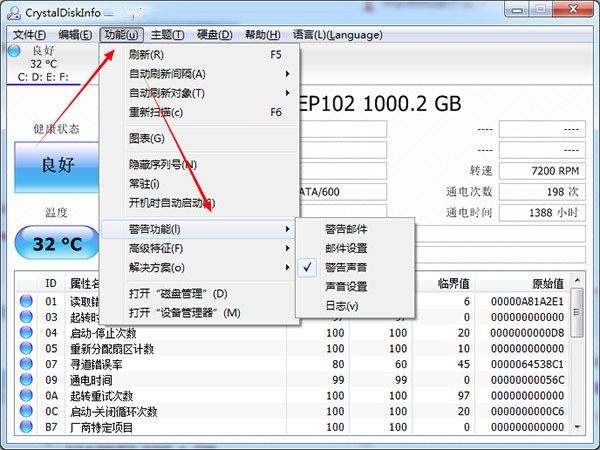Toggle the checked 警告声音 option
The height and width of the screenshot is (450, 600).
click(355, 267)
